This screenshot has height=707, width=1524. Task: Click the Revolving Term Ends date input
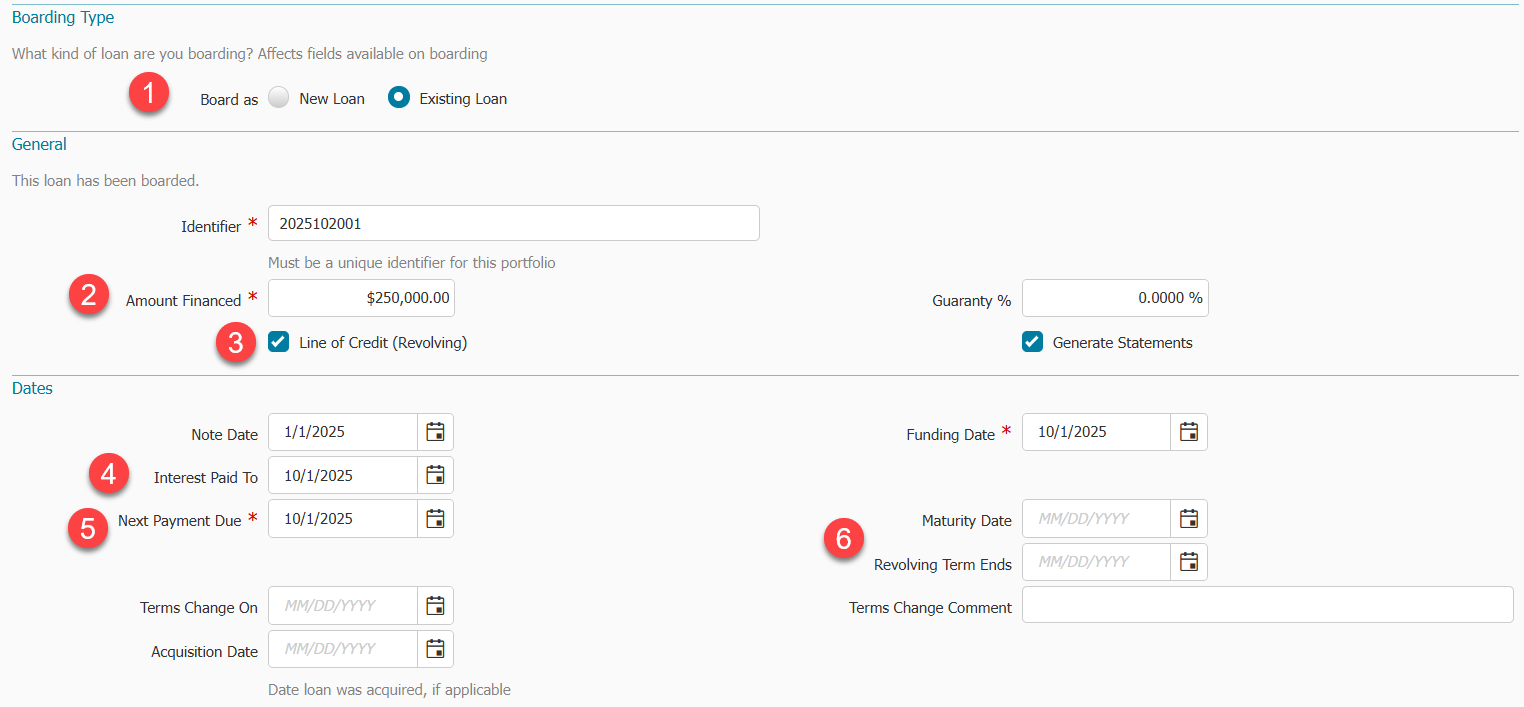coord(1096,562)
